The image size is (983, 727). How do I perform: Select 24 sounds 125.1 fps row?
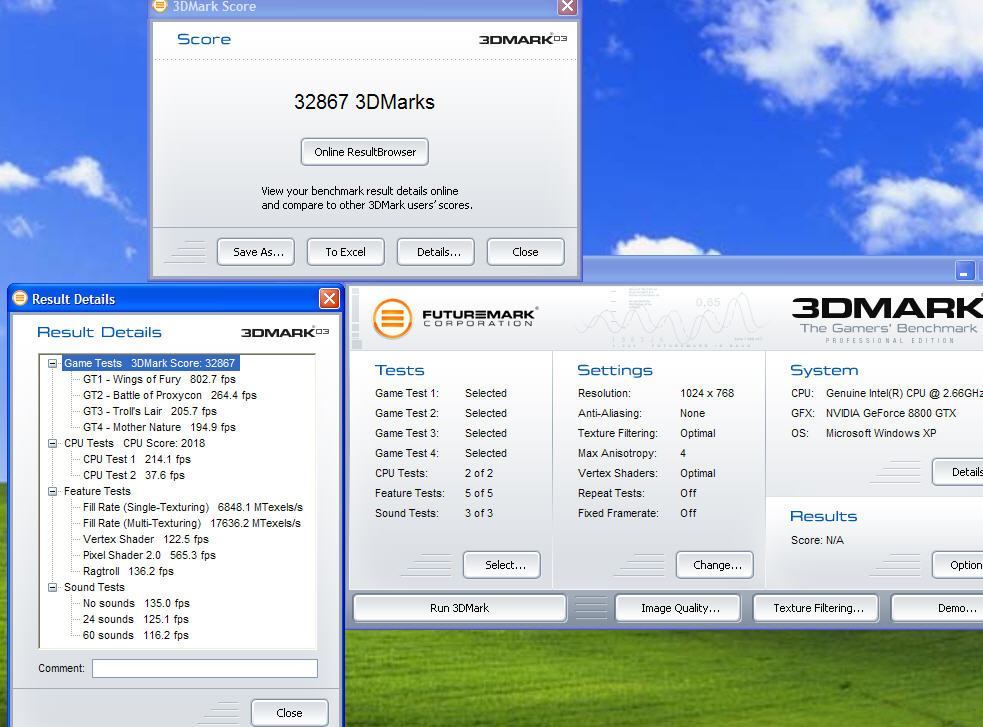click(135, 619)
